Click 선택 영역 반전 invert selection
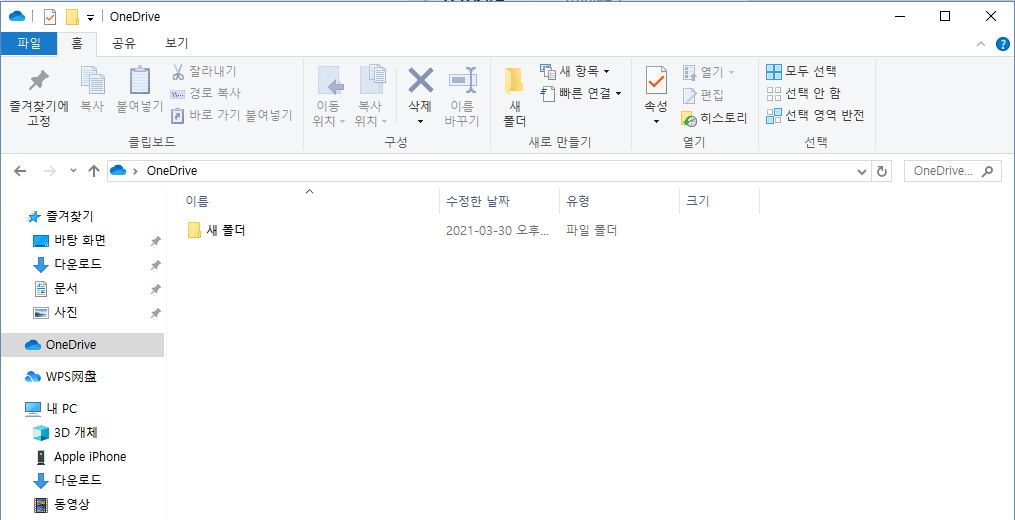The height and width of the screenshot is (520, 1015). 815,115
